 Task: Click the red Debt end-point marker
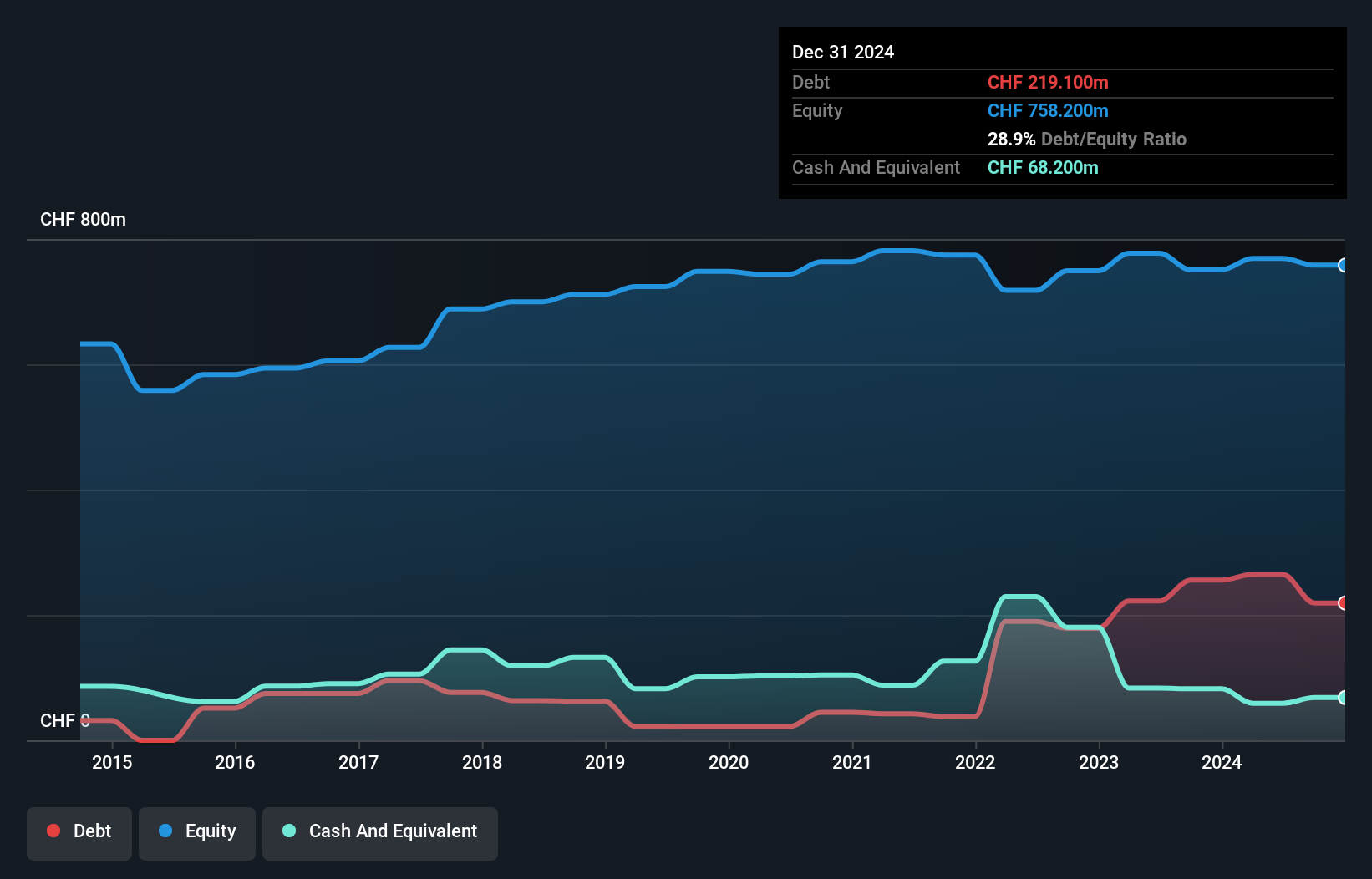click(x=1343, y=602)
